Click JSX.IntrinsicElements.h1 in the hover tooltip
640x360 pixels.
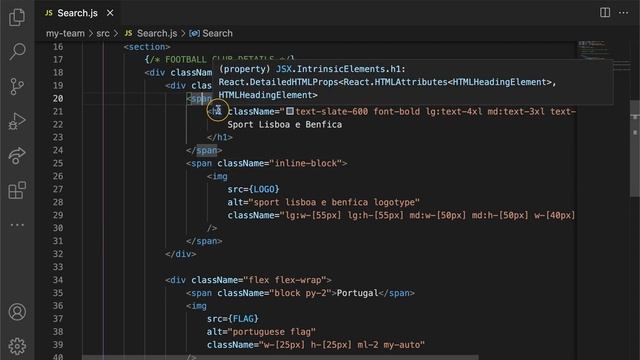tap(338, 69)
